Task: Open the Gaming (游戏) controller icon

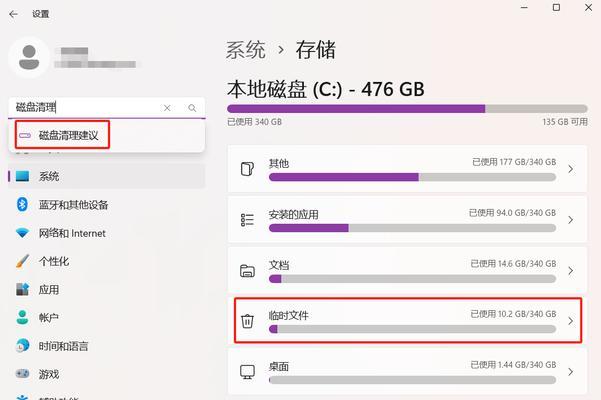Action: point(22,374)
